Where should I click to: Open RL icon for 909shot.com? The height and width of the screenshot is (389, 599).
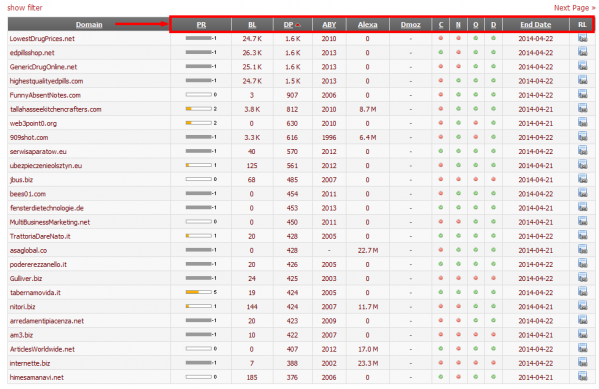pyautogui.click(x=583, y=137)
